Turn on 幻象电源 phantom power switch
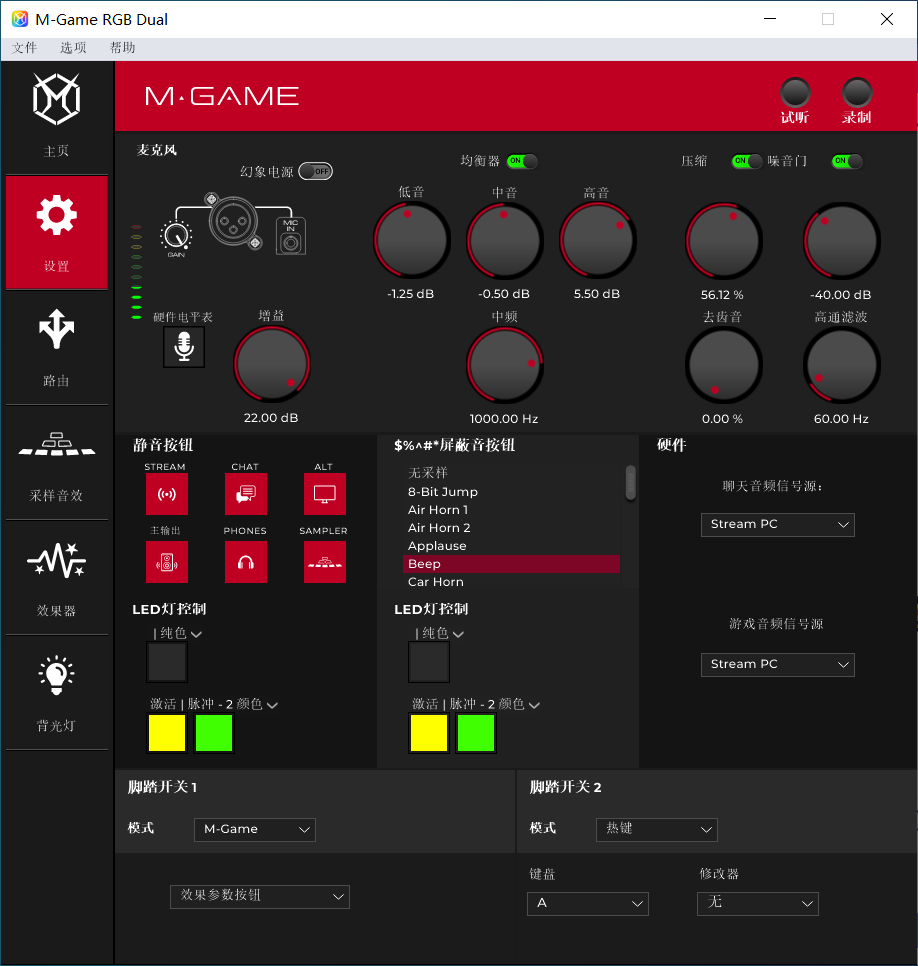Image resolution: width=918 pixels, height=966 pixels. pos(315,171)
